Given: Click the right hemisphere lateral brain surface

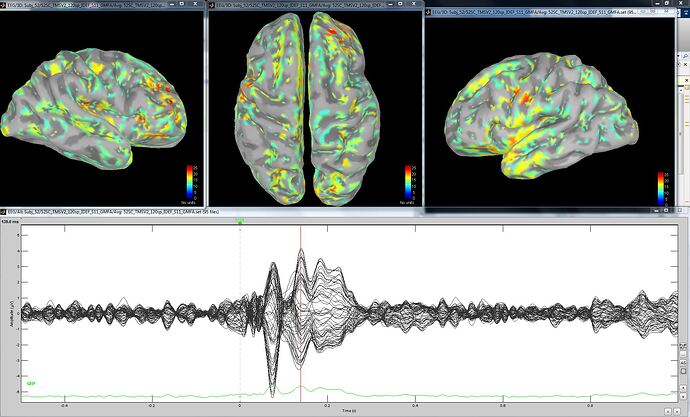Looking at the screenshot, I should coord(541,117).
